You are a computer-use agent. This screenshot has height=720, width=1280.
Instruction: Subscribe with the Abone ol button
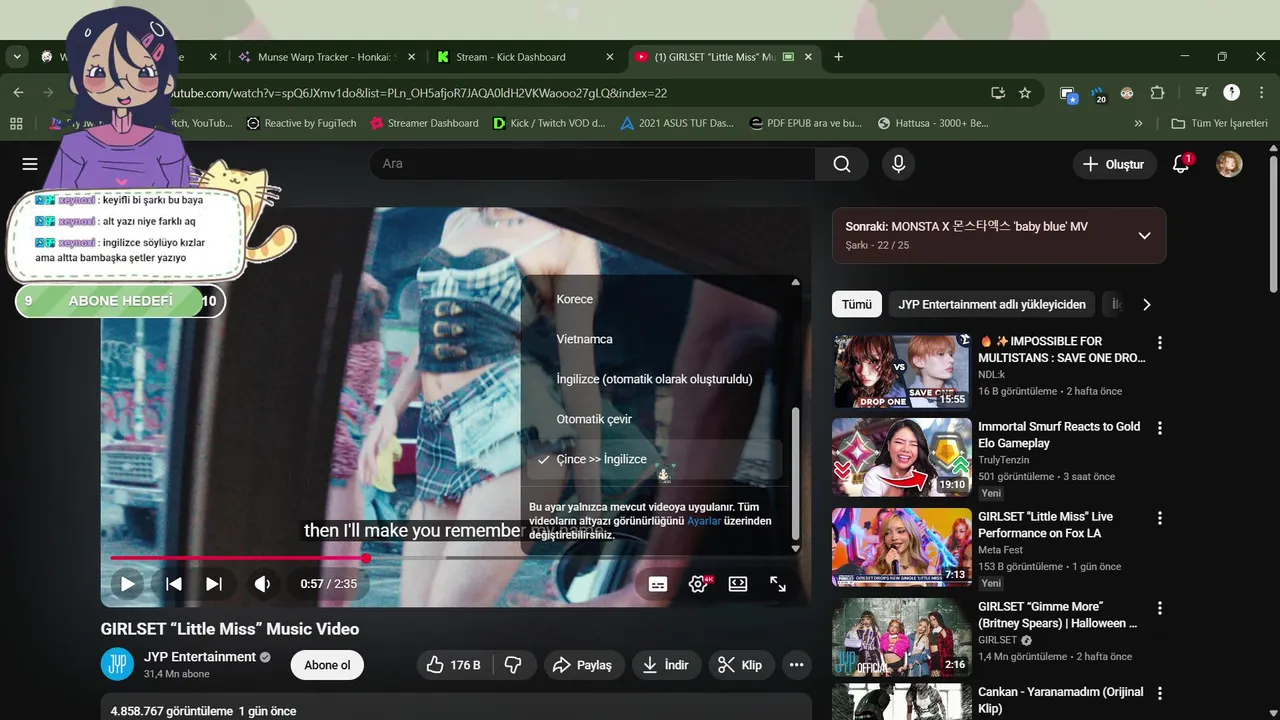[327, 665]
